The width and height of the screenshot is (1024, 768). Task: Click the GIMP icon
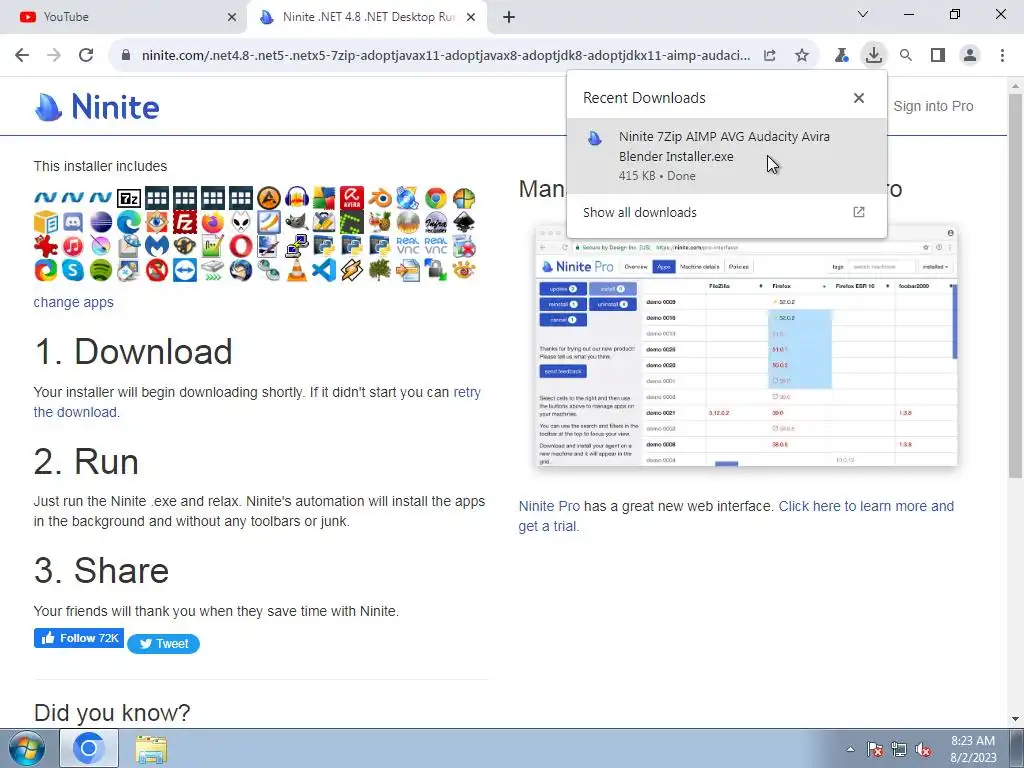click(x=296, y=222)
